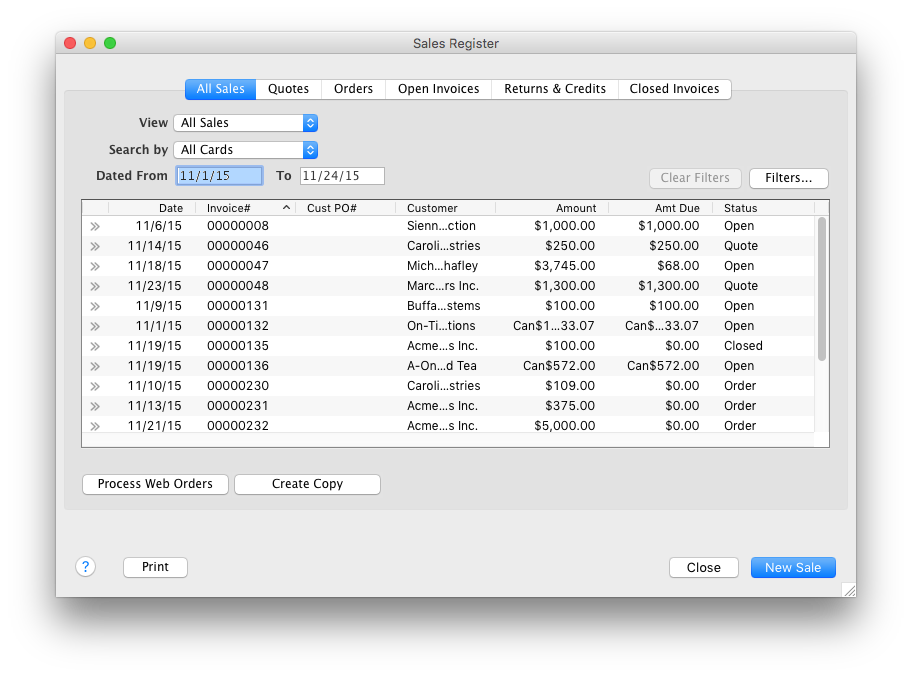Select customer A-On...d Tea

pyautogui.click(x=441, y=366)
